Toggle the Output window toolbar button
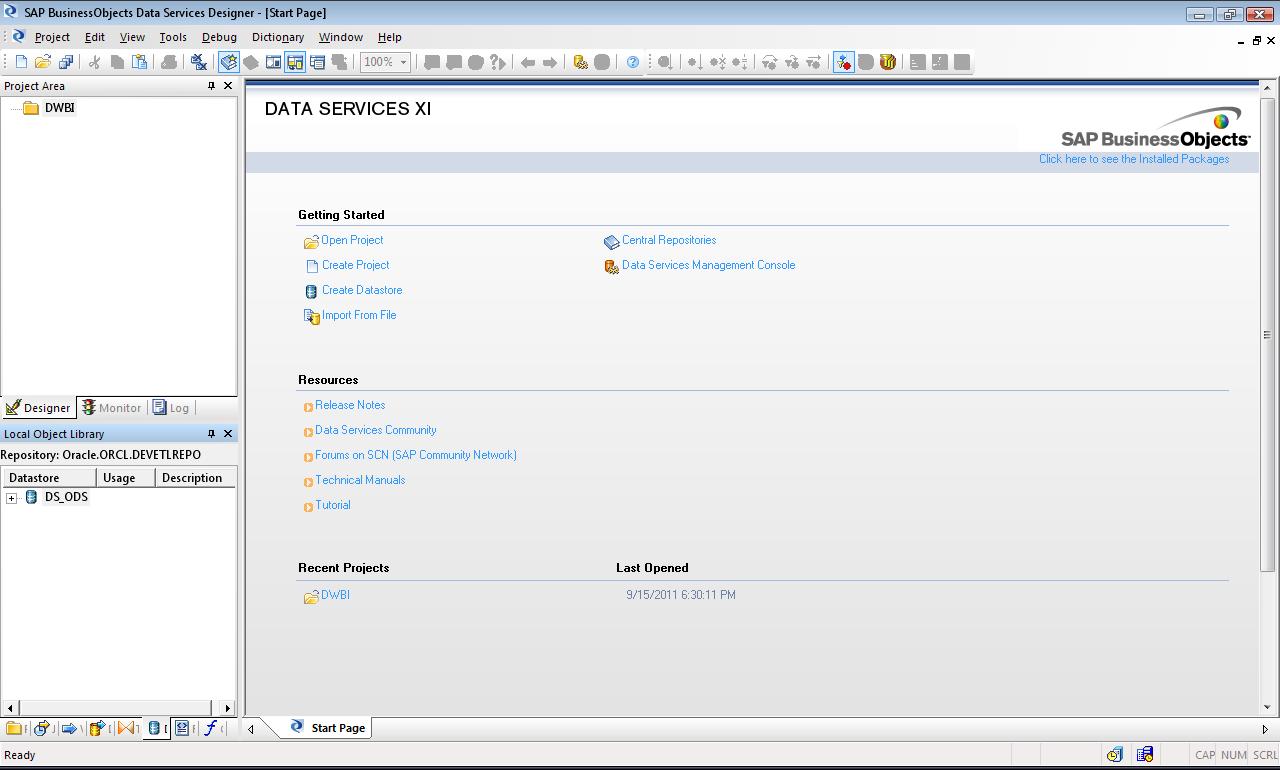This screenshot has width=1280, height=770. pos(317,62)
